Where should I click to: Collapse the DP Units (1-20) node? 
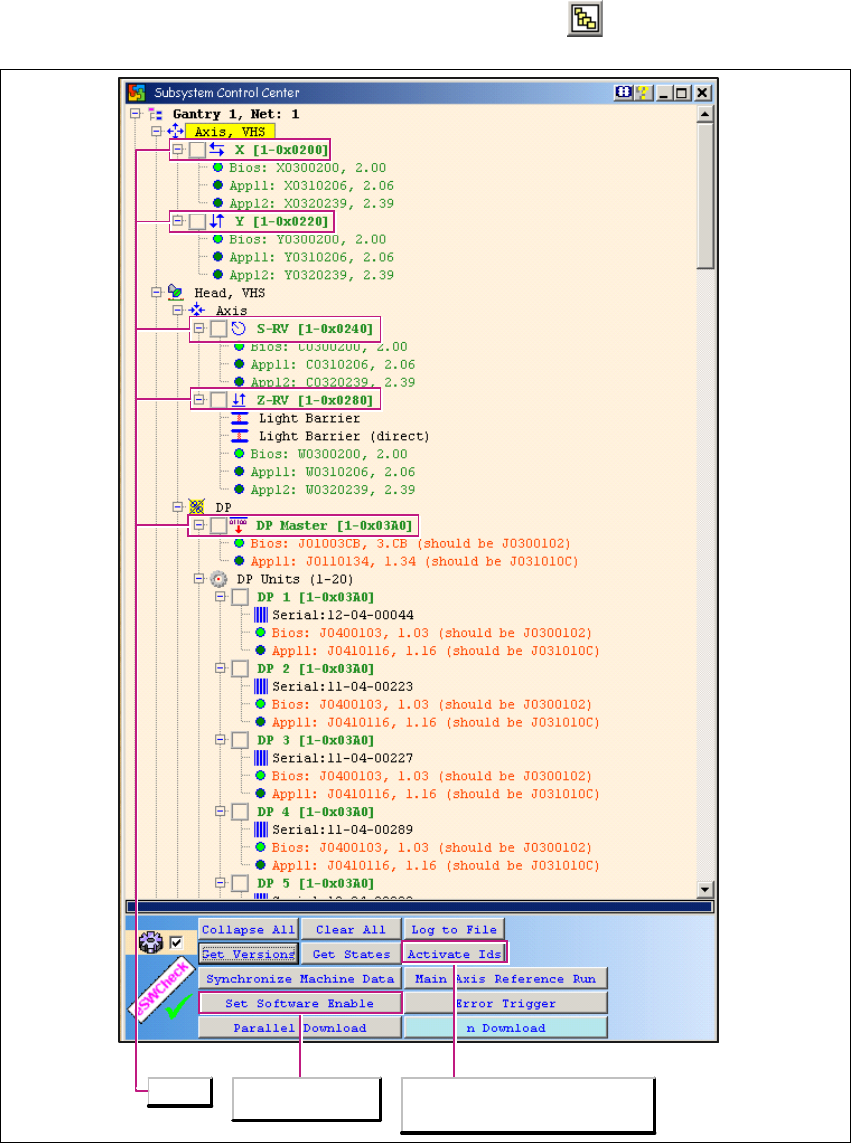[199, 579]
